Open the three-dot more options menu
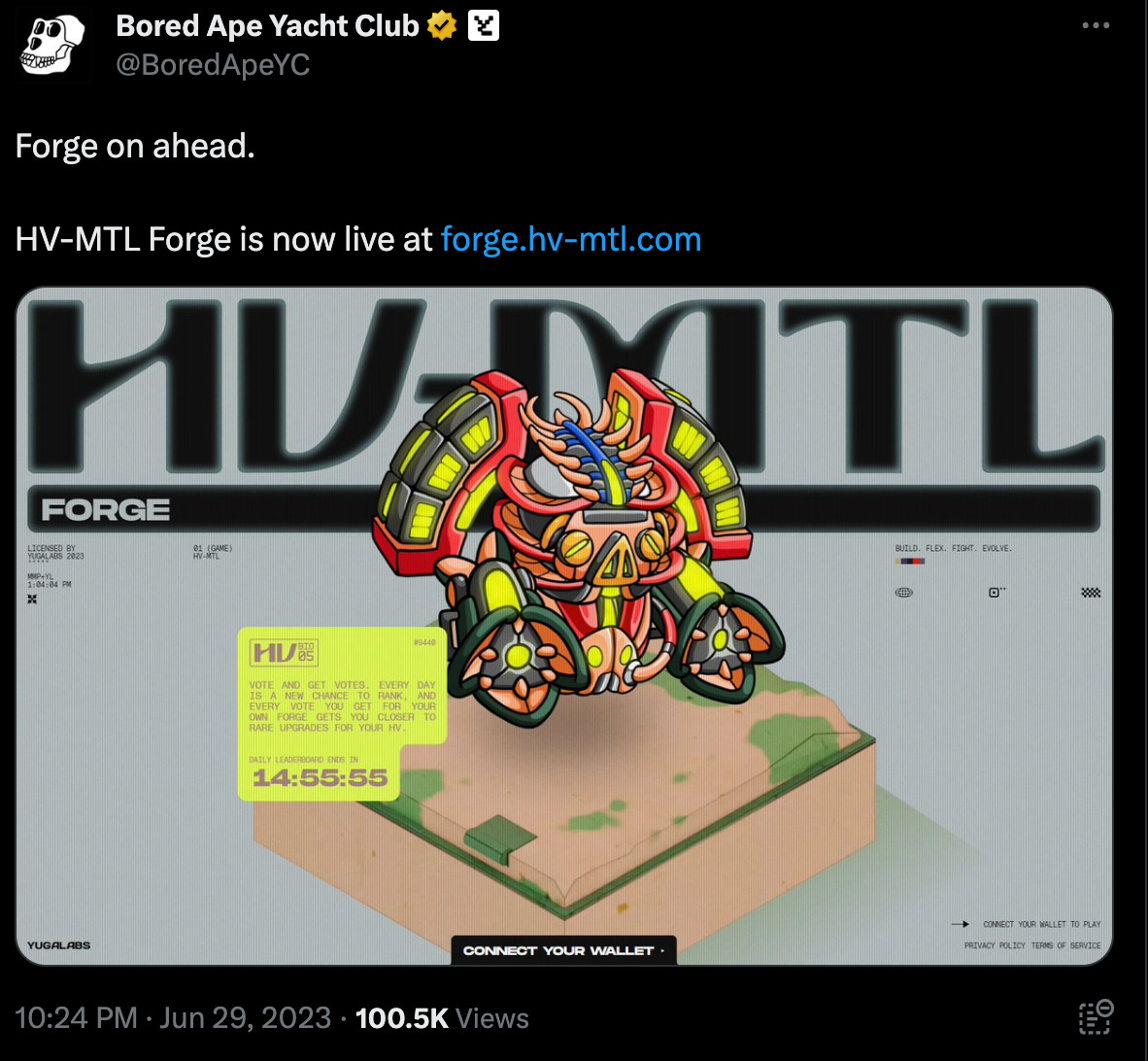 coord(1096,25)
